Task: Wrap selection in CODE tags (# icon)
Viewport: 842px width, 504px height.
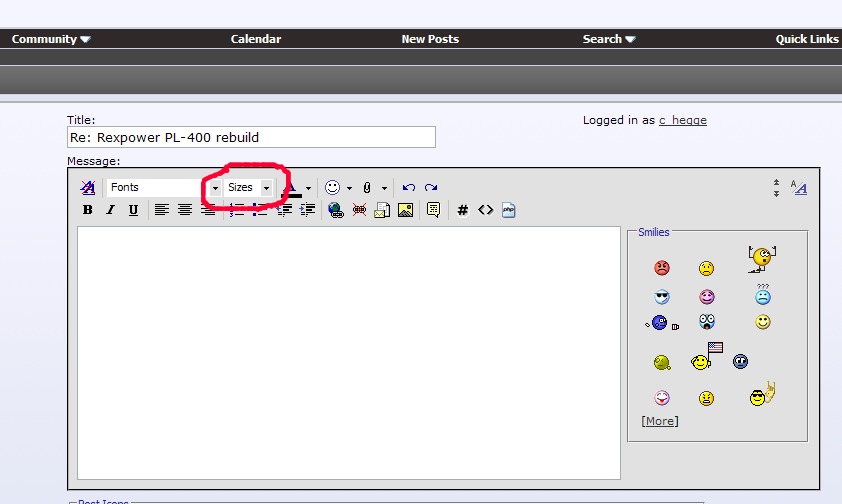Action: [462, 210]
